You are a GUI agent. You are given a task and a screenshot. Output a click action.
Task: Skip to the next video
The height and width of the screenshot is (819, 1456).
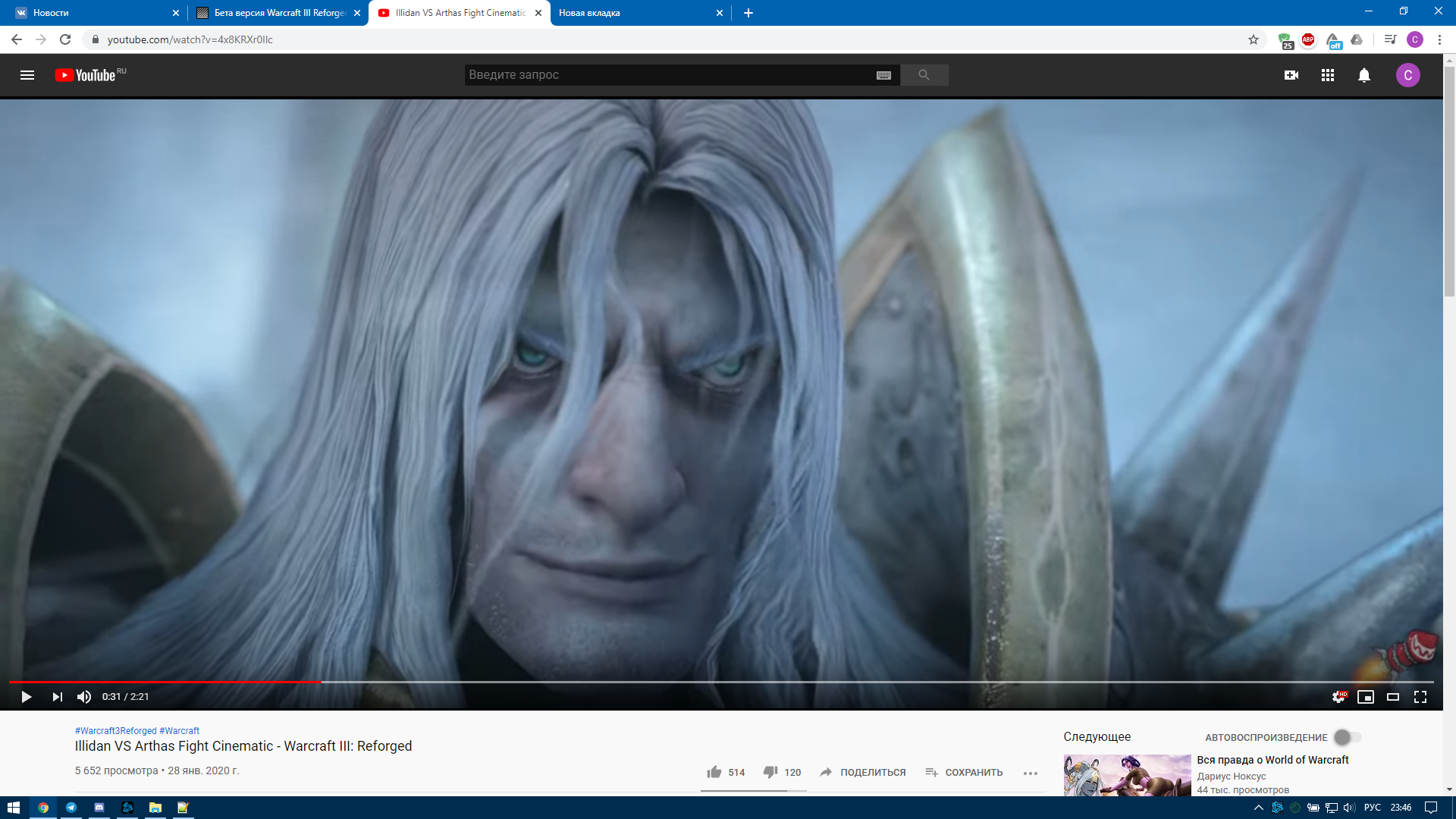(x=58, y=697)
